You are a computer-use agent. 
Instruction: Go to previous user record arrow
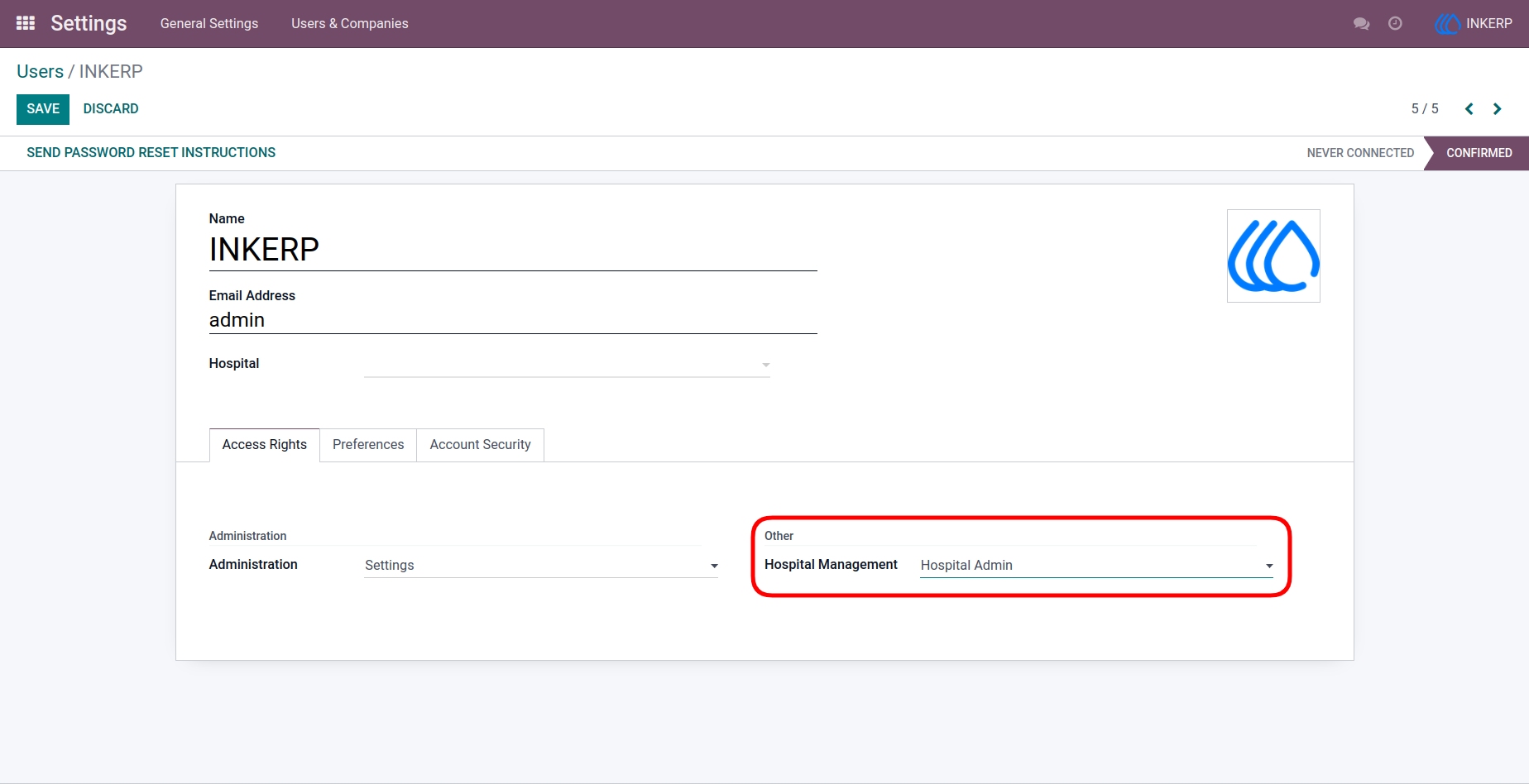[1469, 108]
